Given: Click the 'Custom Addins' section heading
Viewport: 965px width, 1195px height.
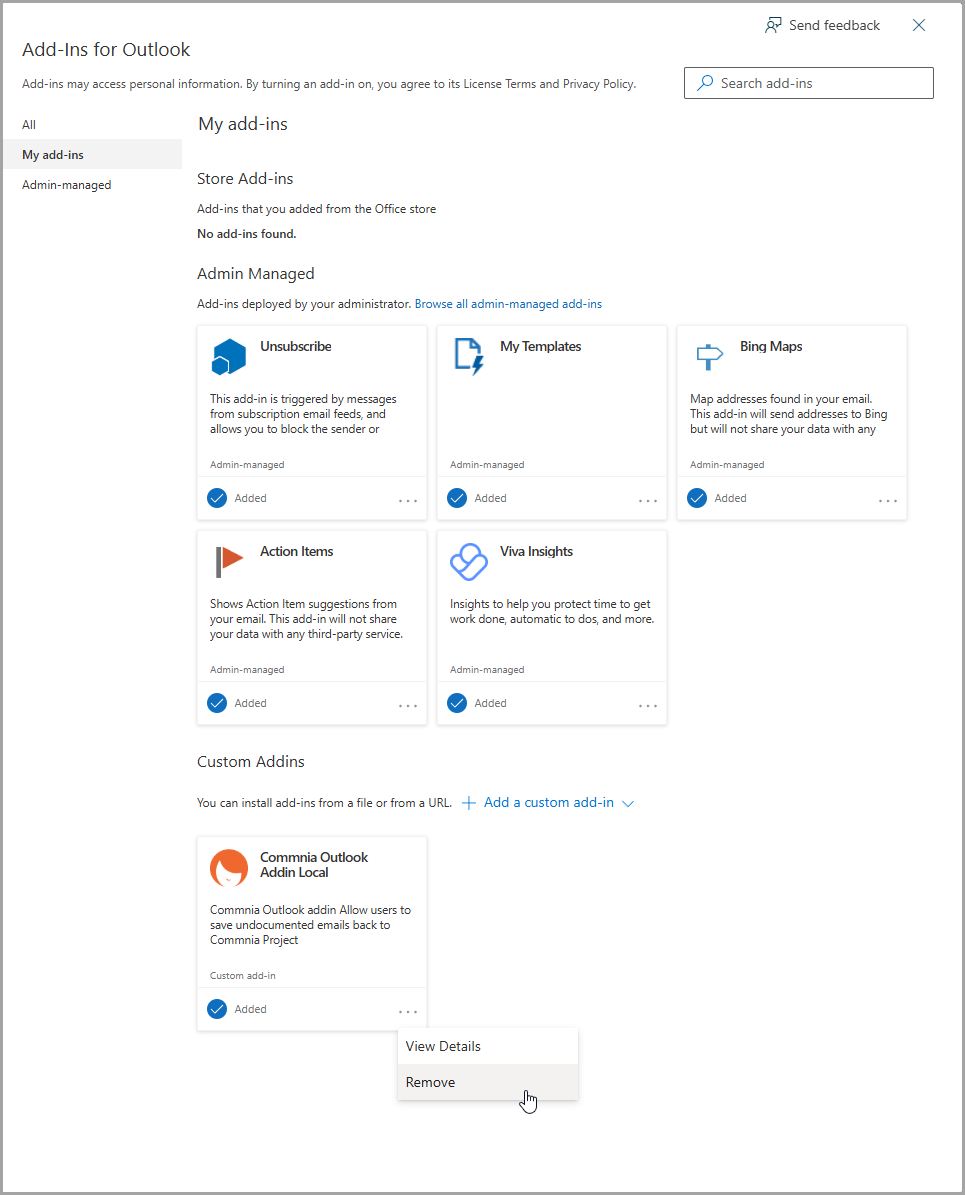Looking at the screenshot, I should 251,761.
